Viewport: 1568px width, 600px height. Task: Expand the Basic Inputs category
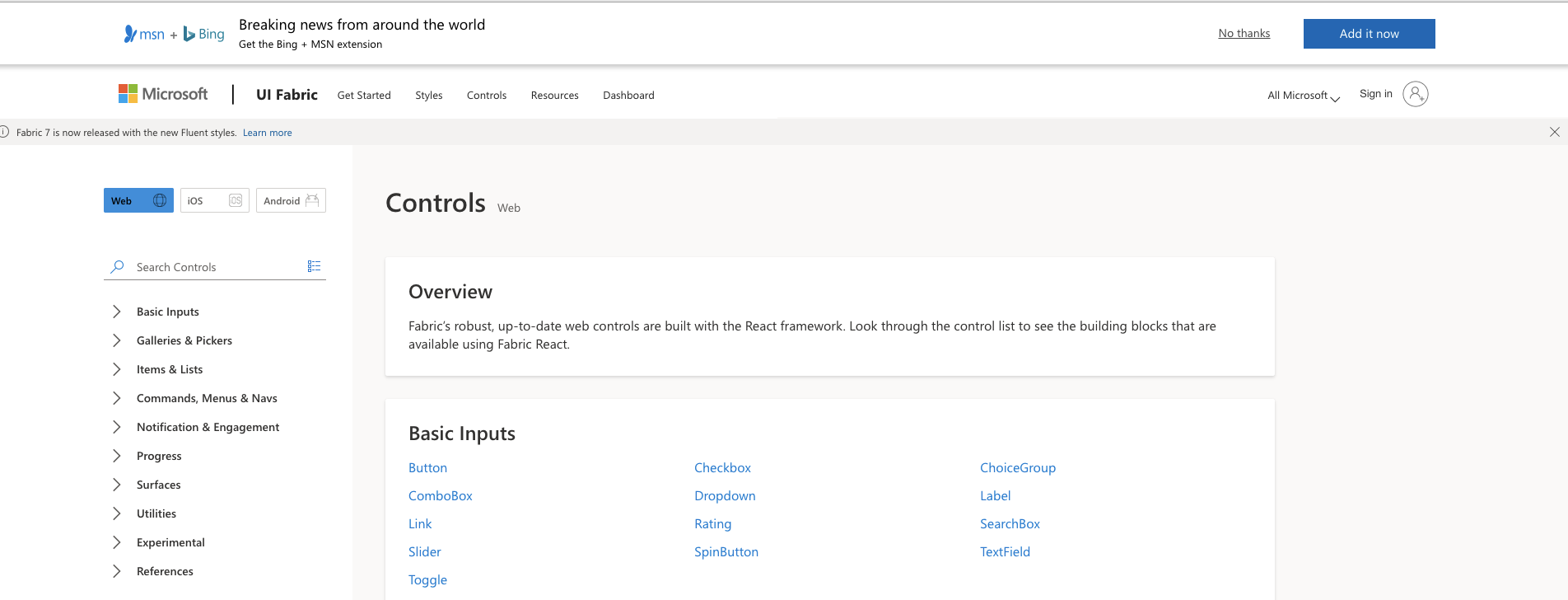click(x=116, y=312)
